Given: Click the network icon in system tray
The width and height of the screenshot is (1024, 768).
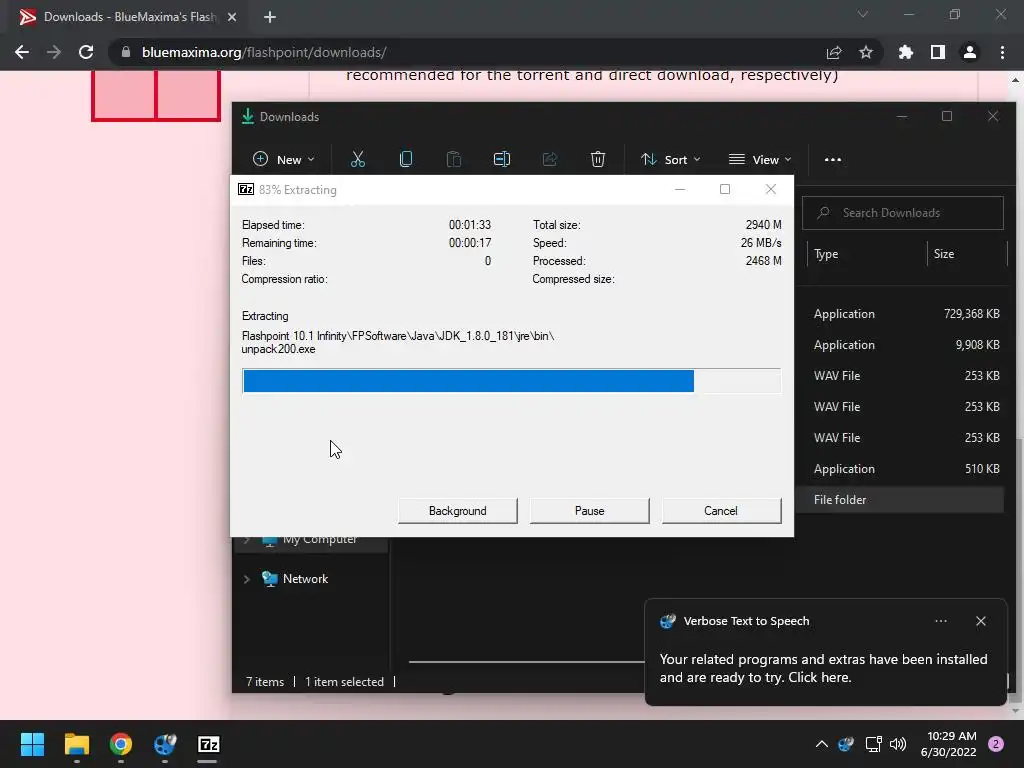Looking at the screenshot, I should tap(873, 744).
